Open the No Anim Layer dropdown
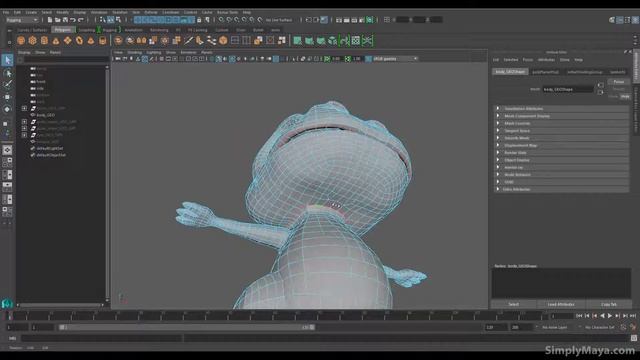This screenshot has height=360, width=640. tap(558, 327)
